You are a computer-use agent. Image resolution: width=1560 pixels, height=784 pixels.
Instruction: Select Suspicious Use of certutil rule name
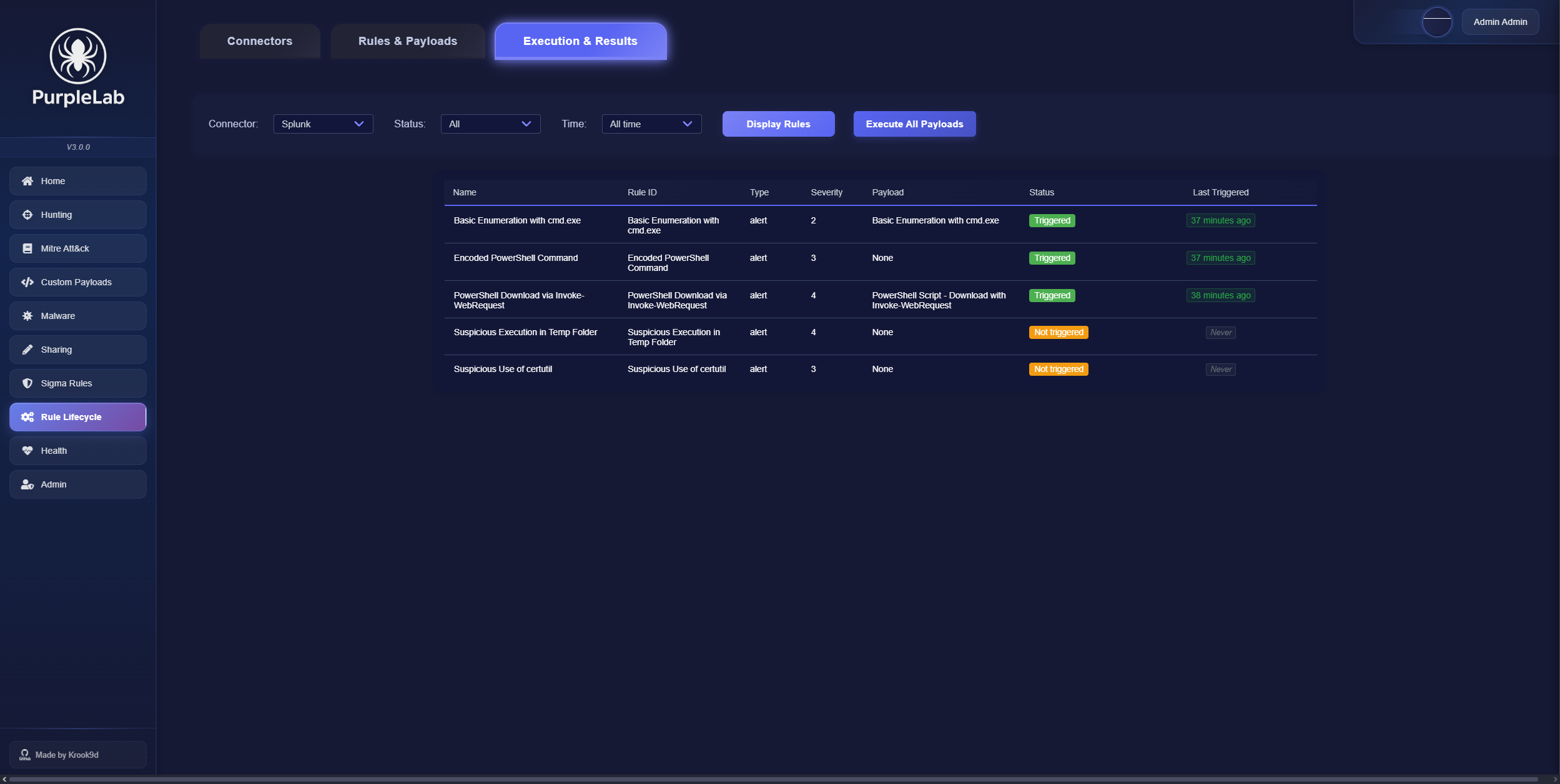pyautogui.click(x=503, y=369)
